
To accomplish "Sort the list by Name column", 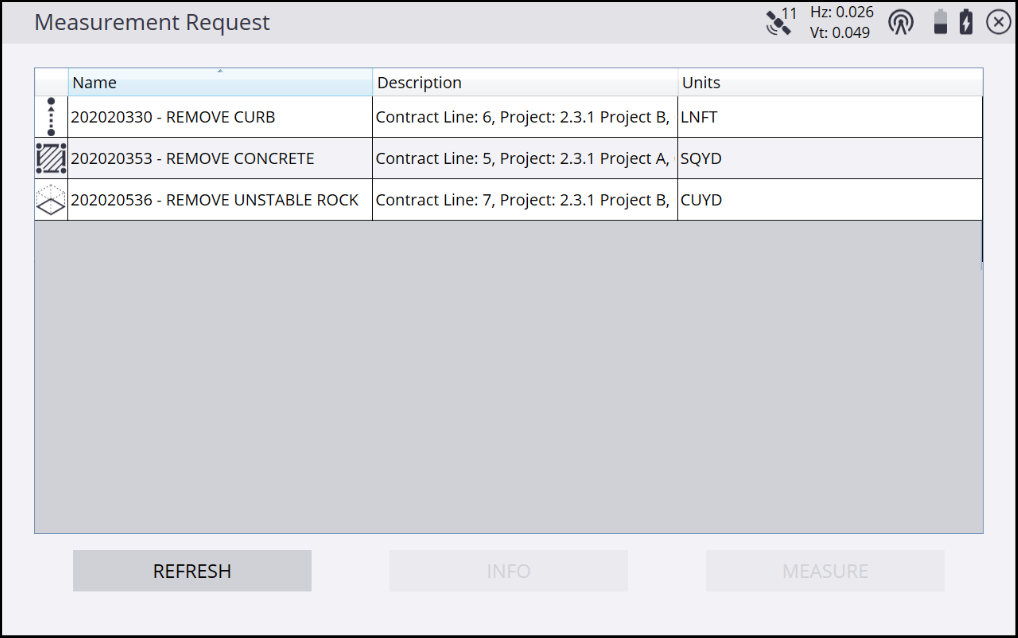I will (x=220, y=82).
